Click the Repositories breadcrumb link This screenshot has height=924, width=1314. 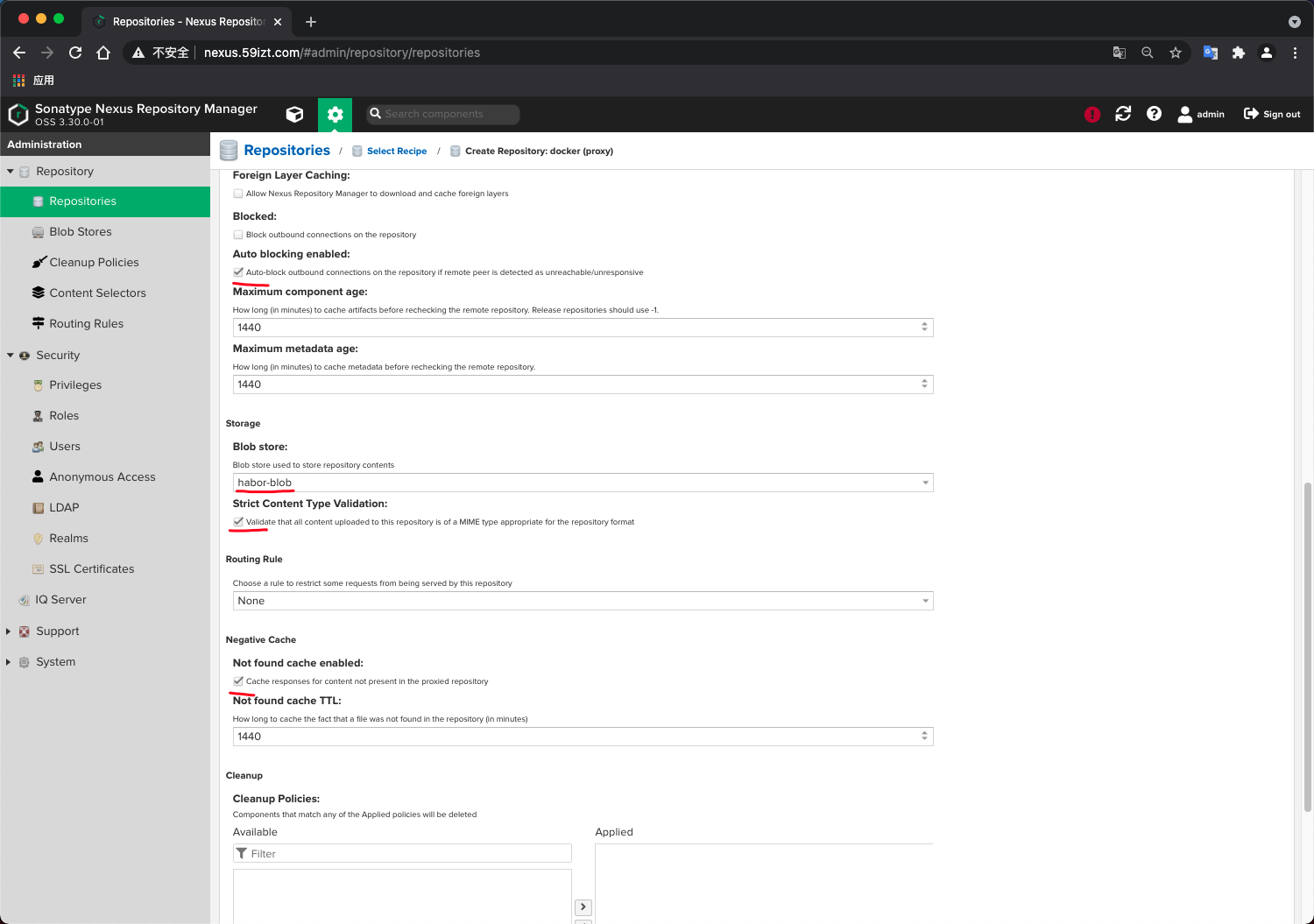pos(286,151)
